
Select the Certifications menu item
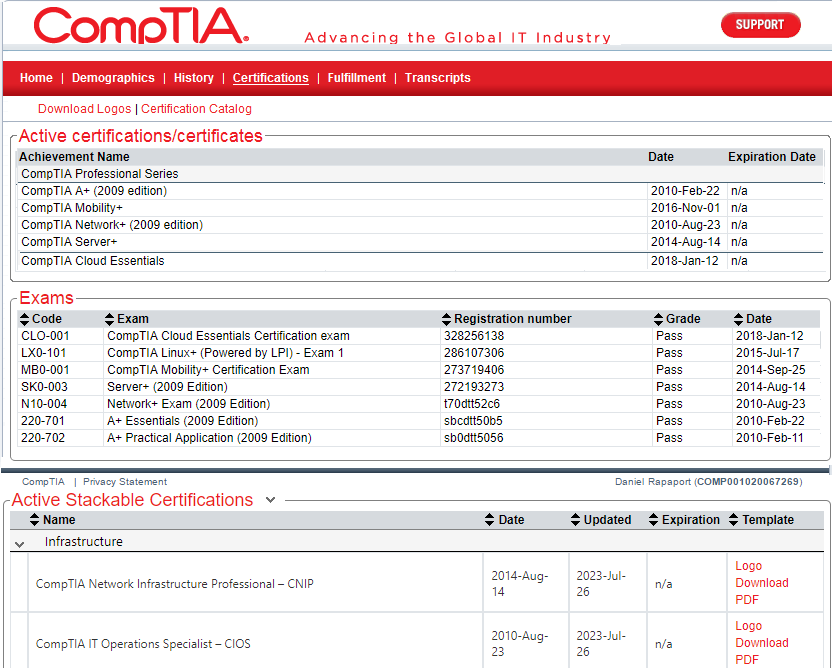[x=270, y=78]
